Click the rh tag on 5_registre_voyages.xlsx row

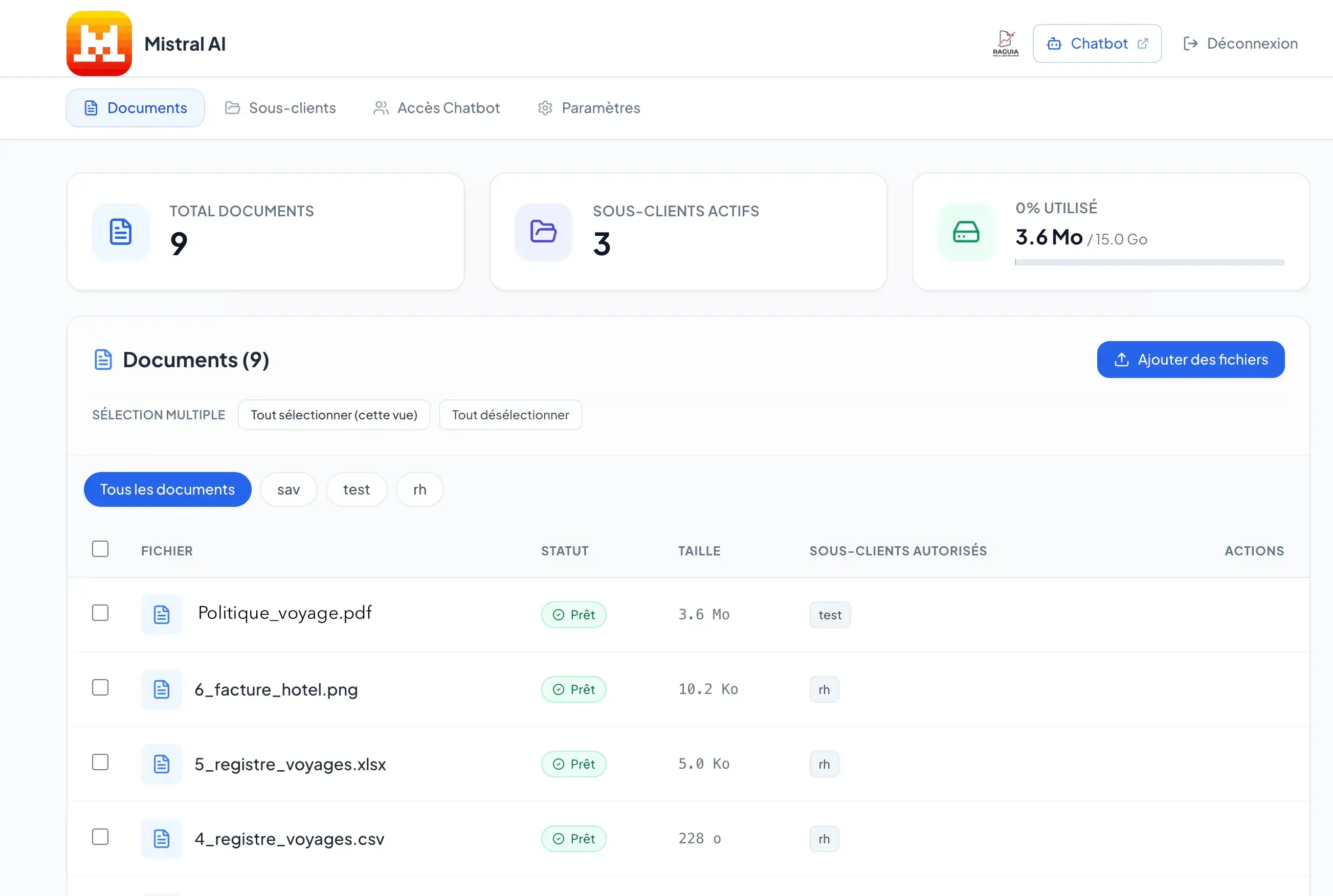point(824,765)
